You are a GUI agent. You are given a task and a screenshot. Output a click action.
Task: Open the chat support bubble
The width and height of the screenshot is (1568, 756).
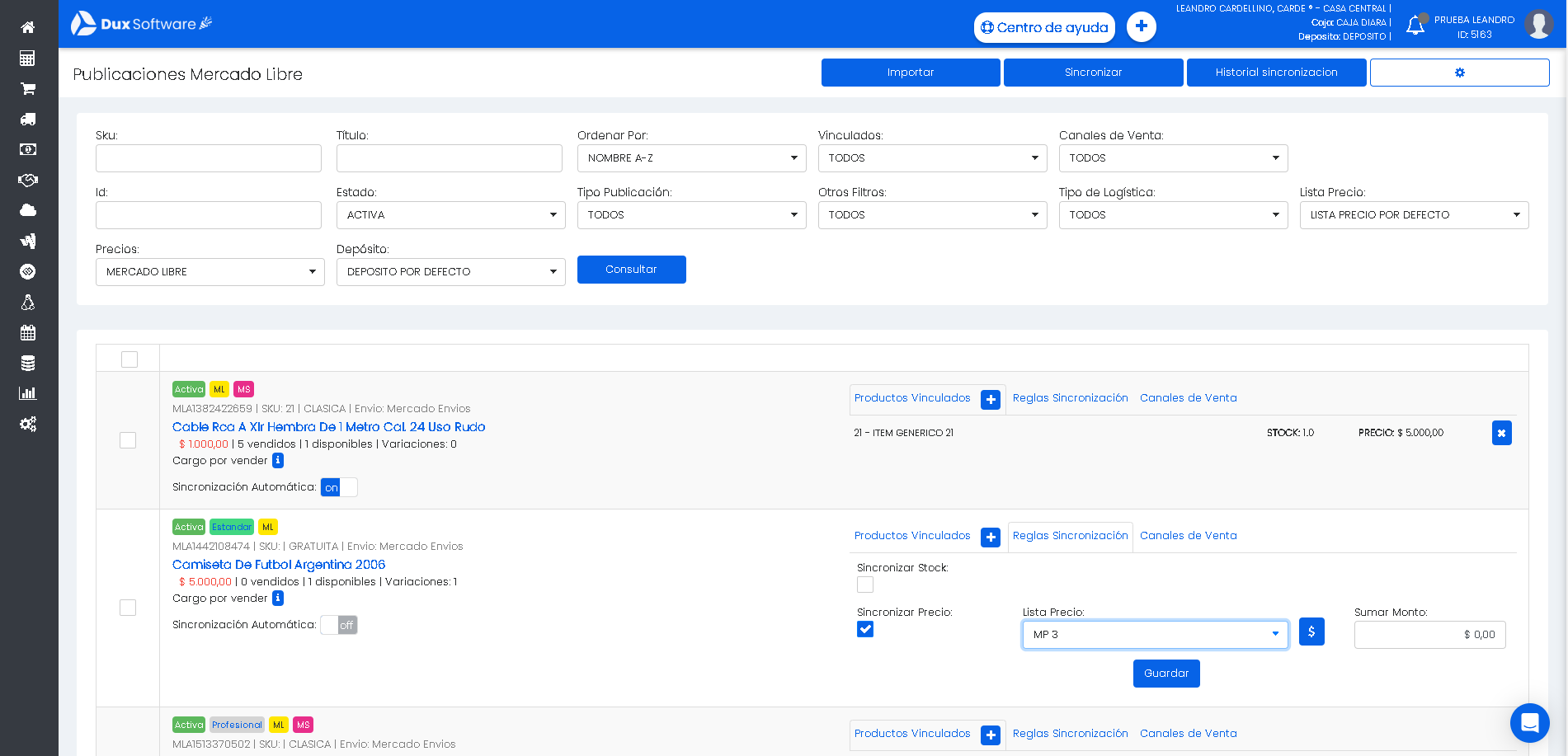tap(1530, 723)
